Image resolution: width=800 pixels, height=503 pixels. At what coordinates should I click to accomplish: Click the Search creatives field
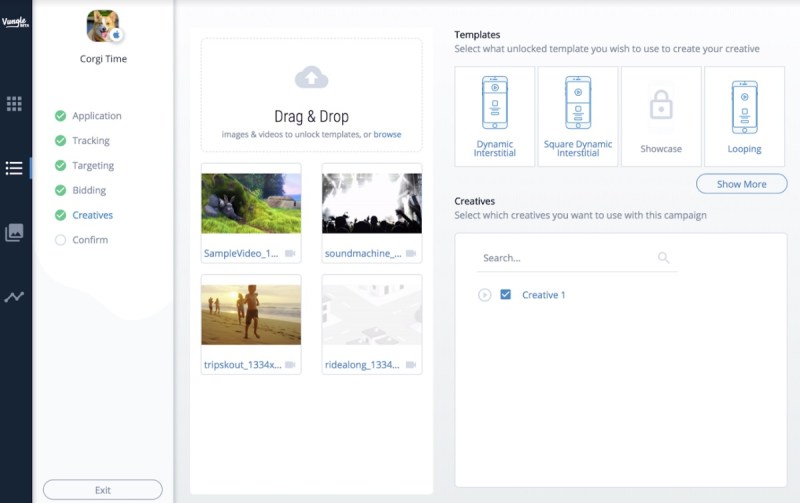tap(577, 258)
